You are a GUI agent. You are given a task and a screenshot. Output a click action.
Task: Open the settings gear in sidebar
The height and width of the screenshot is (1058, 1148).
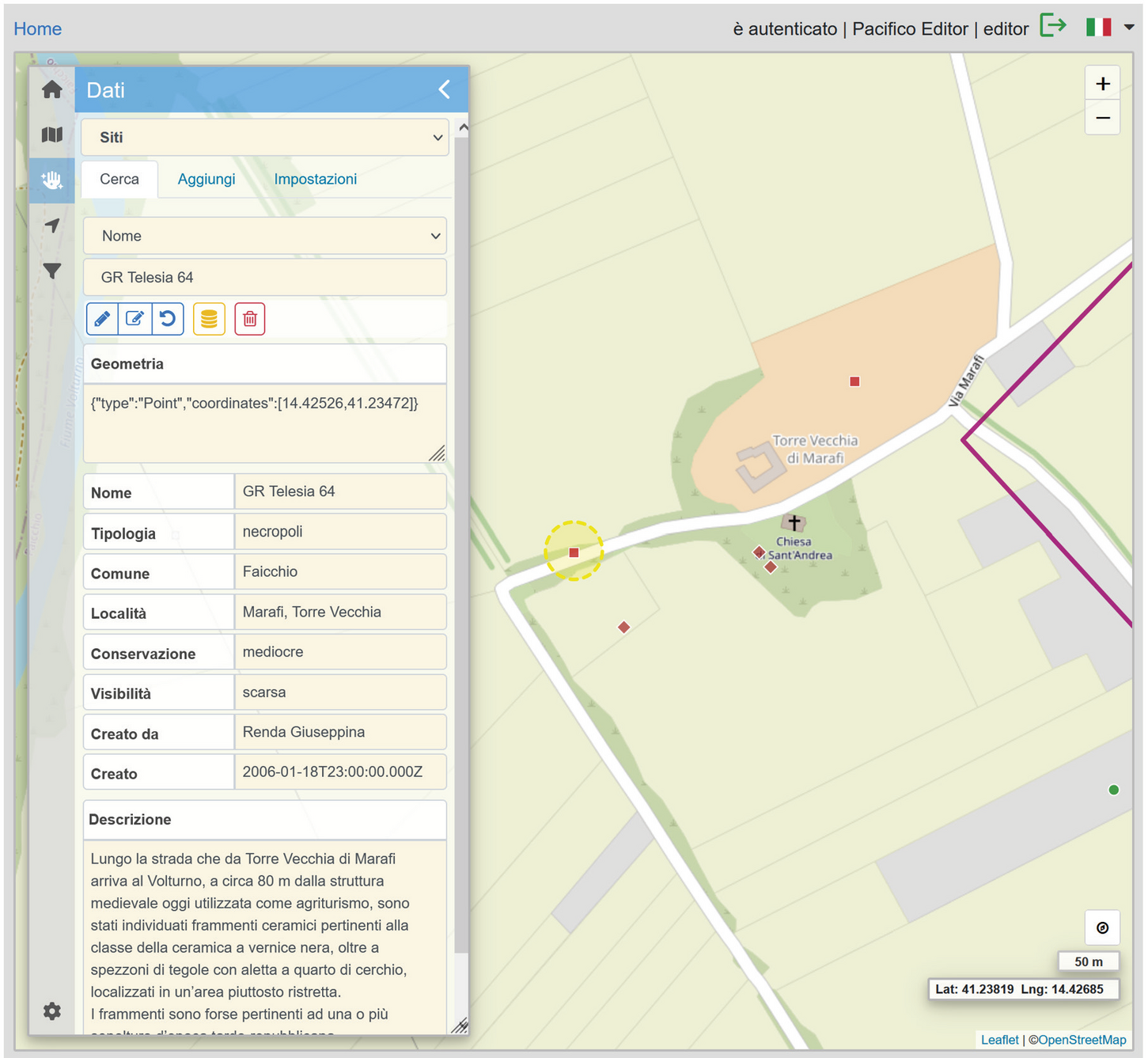point(52,1011)
